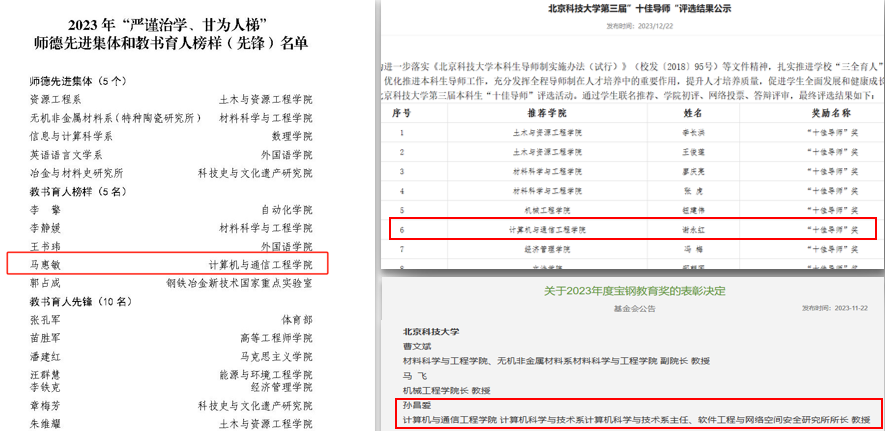Select the name 李静媛
885x431 pixels.
(x=45, y=228)
